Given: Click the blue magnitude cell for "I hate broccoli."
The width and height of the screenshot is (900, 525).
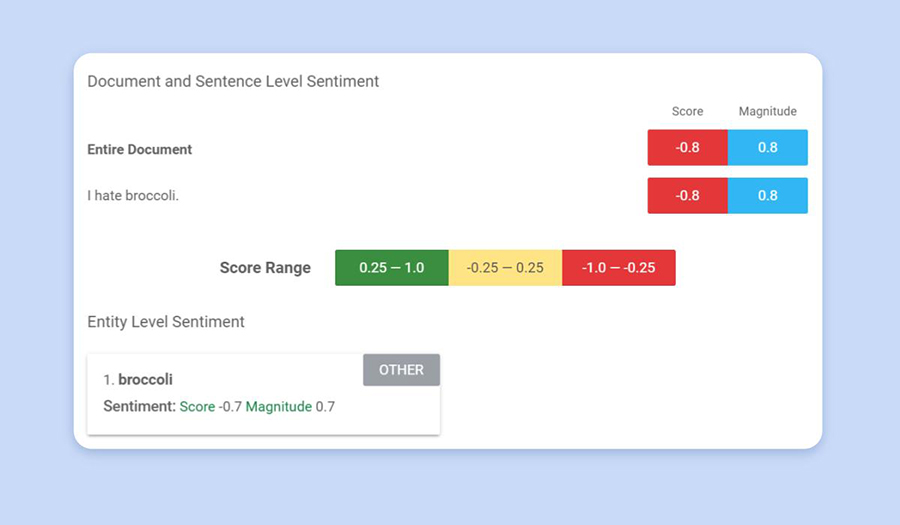Looking at the screenshot, I should (767, 196).
